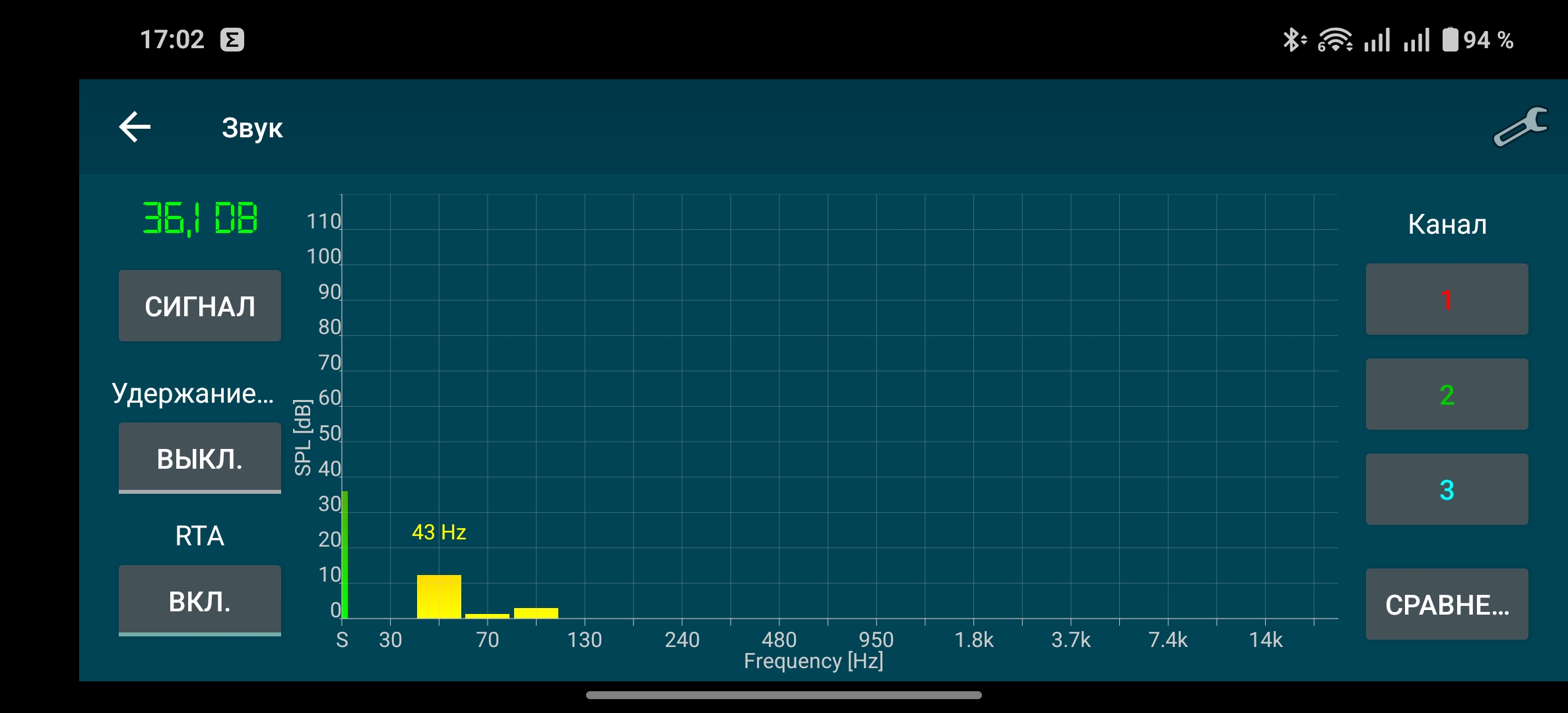Image resolution: width=1568 pixels, height=713 pixels.
Task: Tap the first cellular signal bars icon
Action: [1377, 40]
